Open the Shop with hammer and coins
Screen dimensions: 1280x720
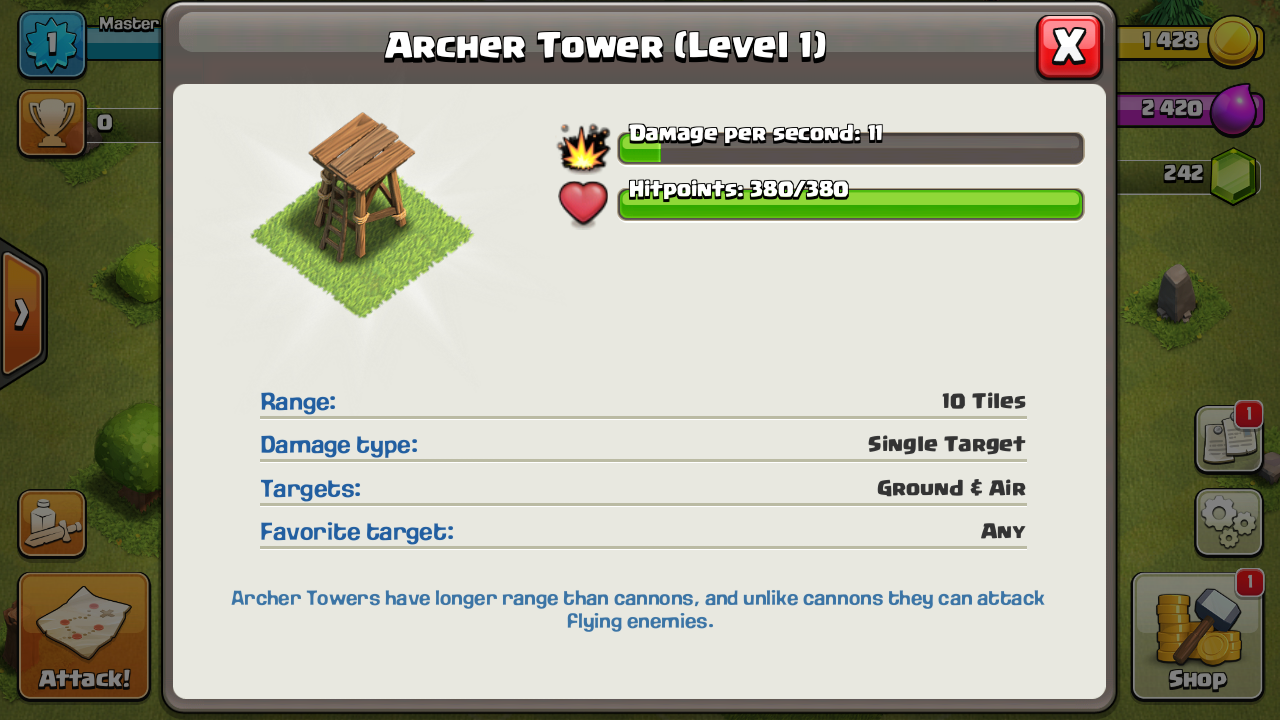click(x=1197, y=636)
